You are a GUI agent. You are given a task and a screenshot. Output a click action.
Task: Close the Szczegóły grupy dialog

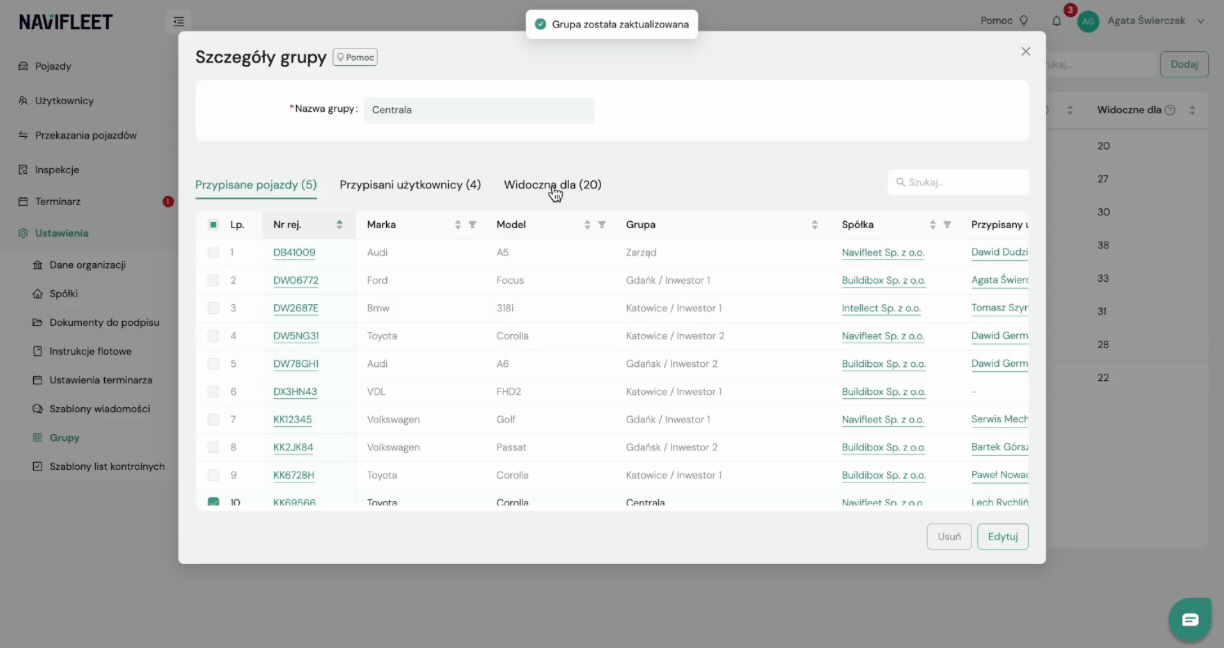click(1025, 51)
